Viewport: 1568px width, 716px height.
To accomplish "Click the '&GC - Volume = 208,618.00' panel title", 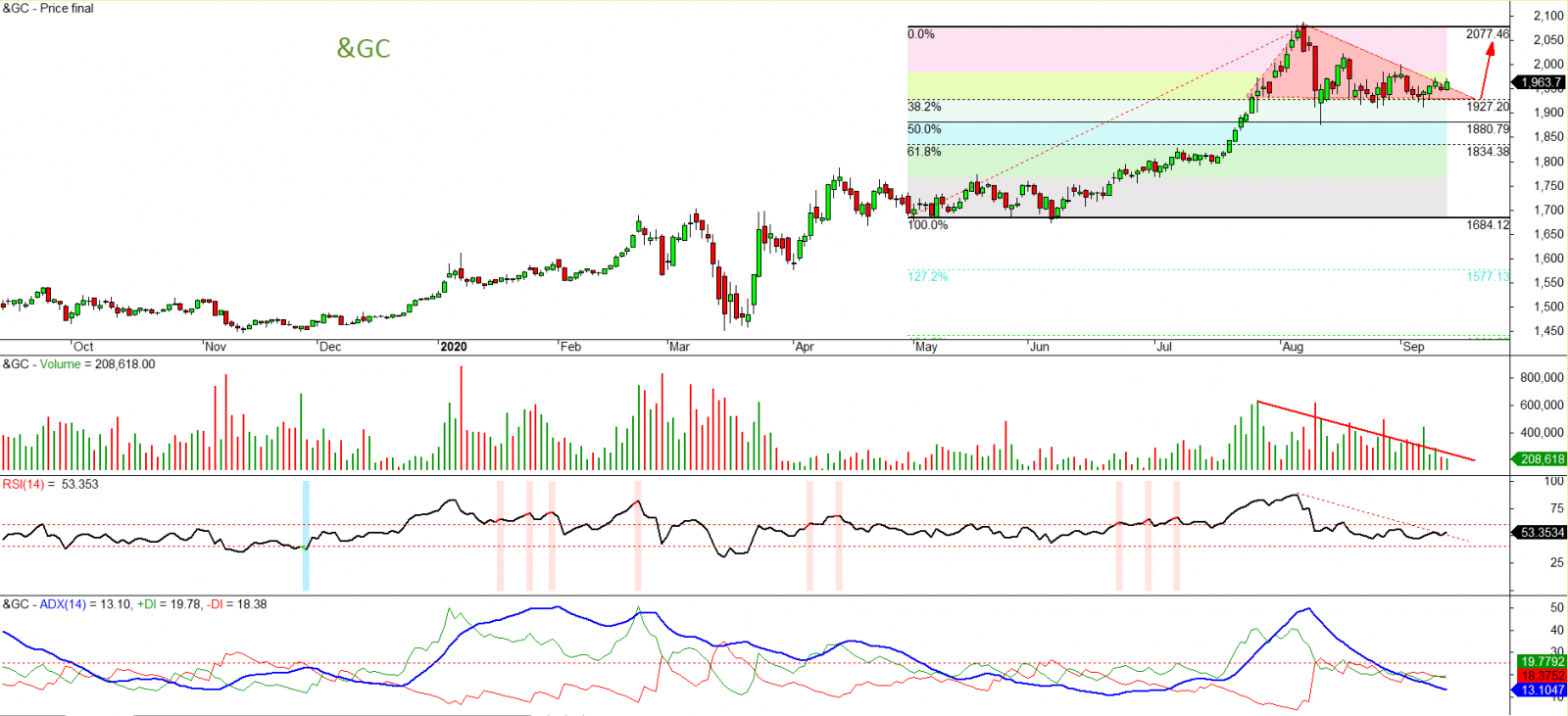I will pos(78,364).
